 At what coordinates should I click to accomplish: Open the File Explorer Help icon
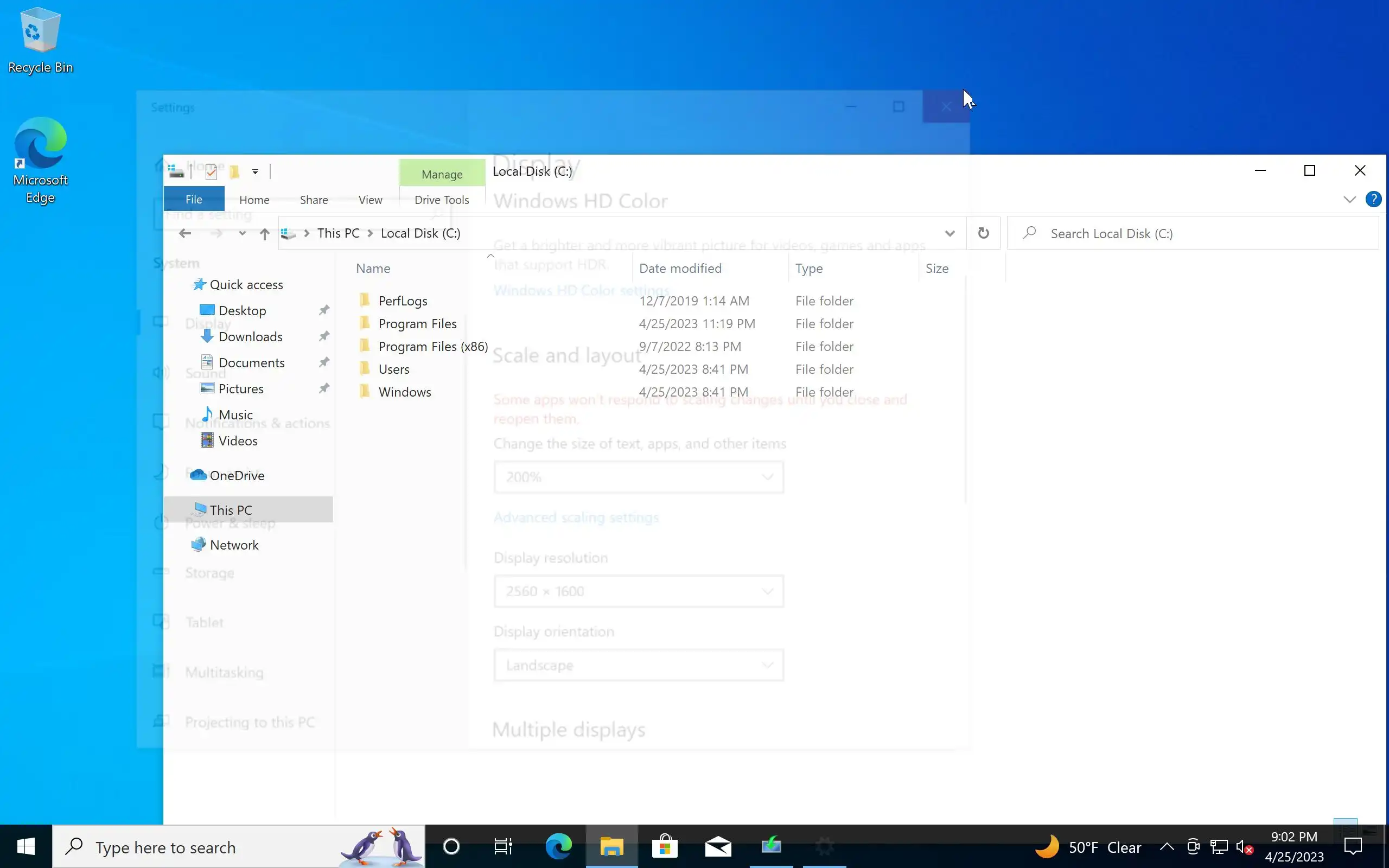point(1373,199)
